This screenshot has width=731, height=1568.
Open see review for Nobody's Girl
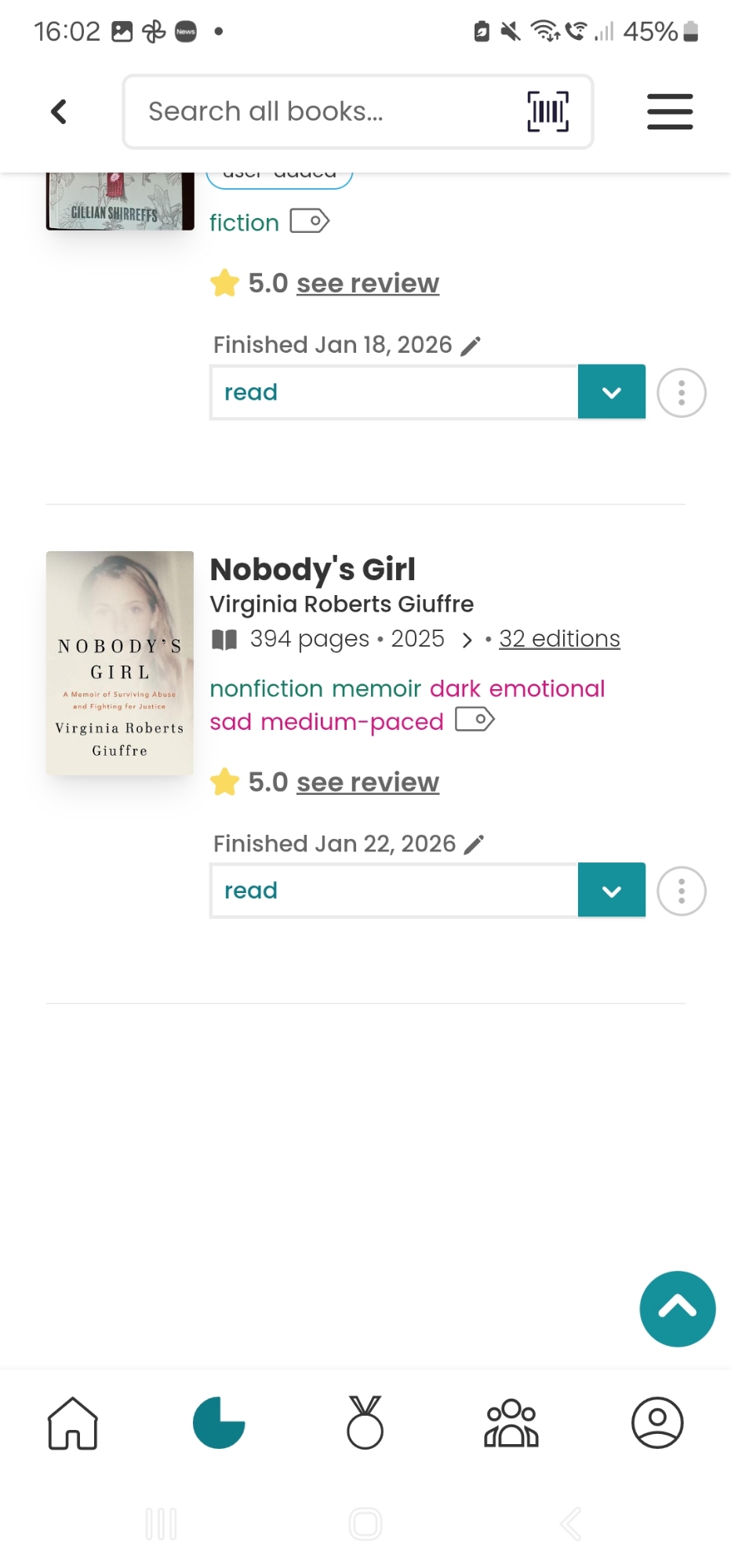(367, 782)
